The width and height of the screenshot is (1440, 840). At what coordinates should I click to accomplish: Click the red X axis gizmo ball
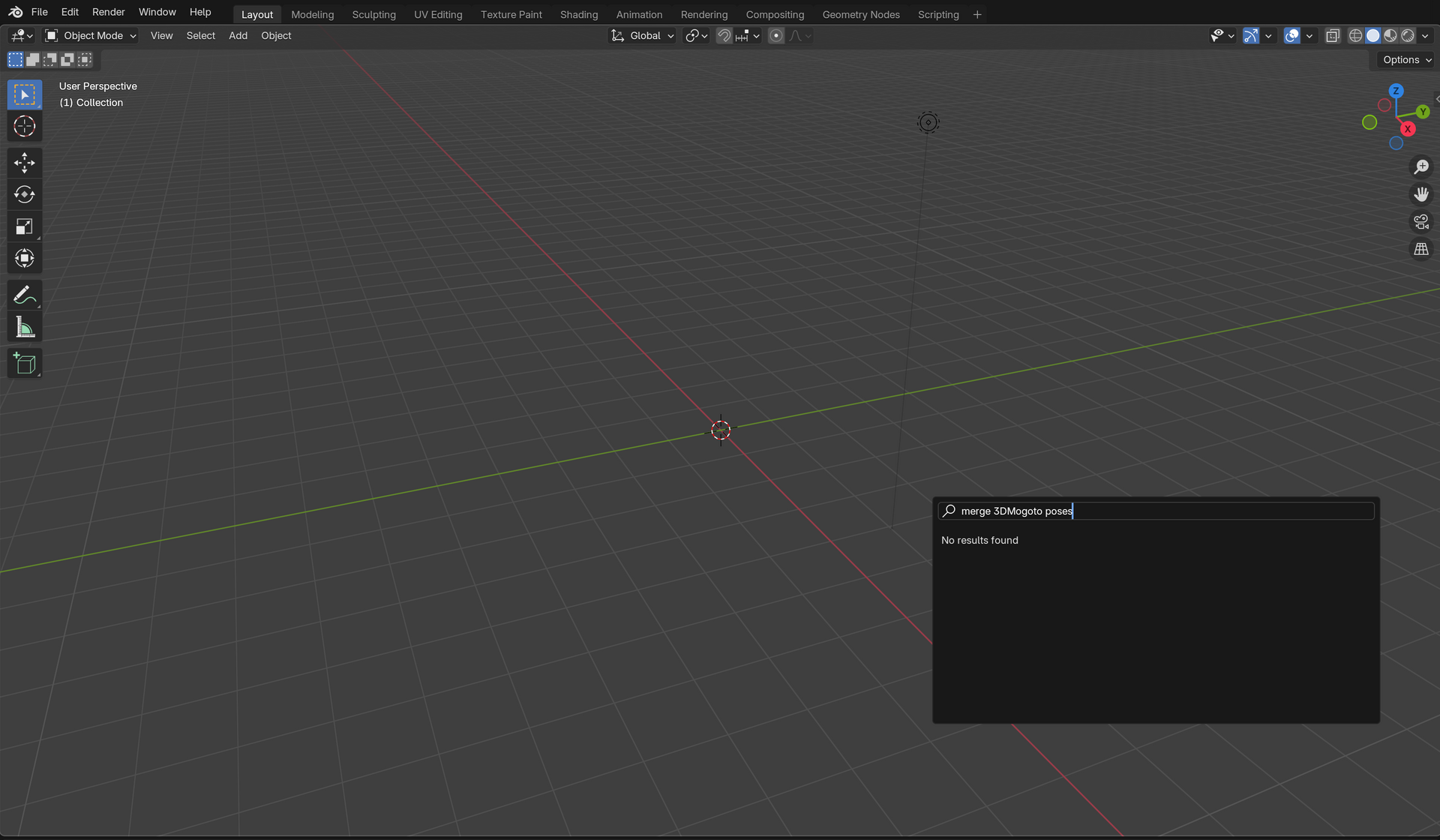coord(1408,129)
